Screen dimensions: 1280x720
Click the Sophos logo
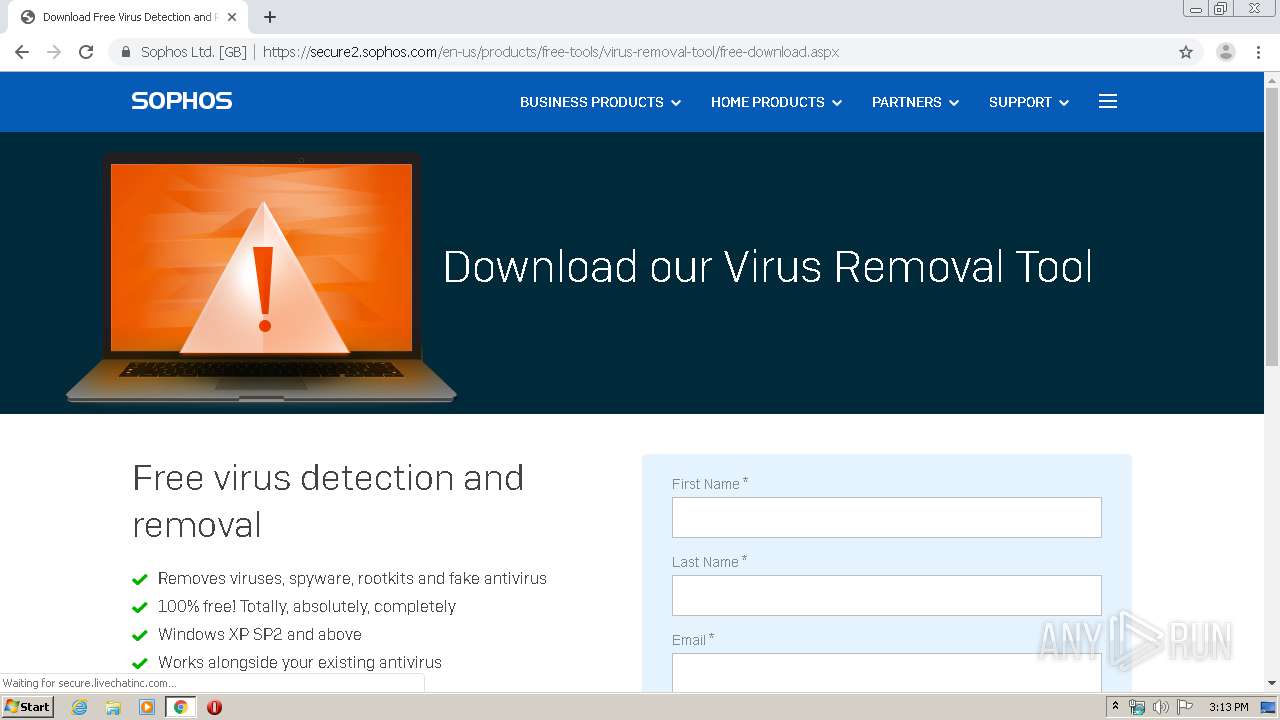tap(182, 101)
